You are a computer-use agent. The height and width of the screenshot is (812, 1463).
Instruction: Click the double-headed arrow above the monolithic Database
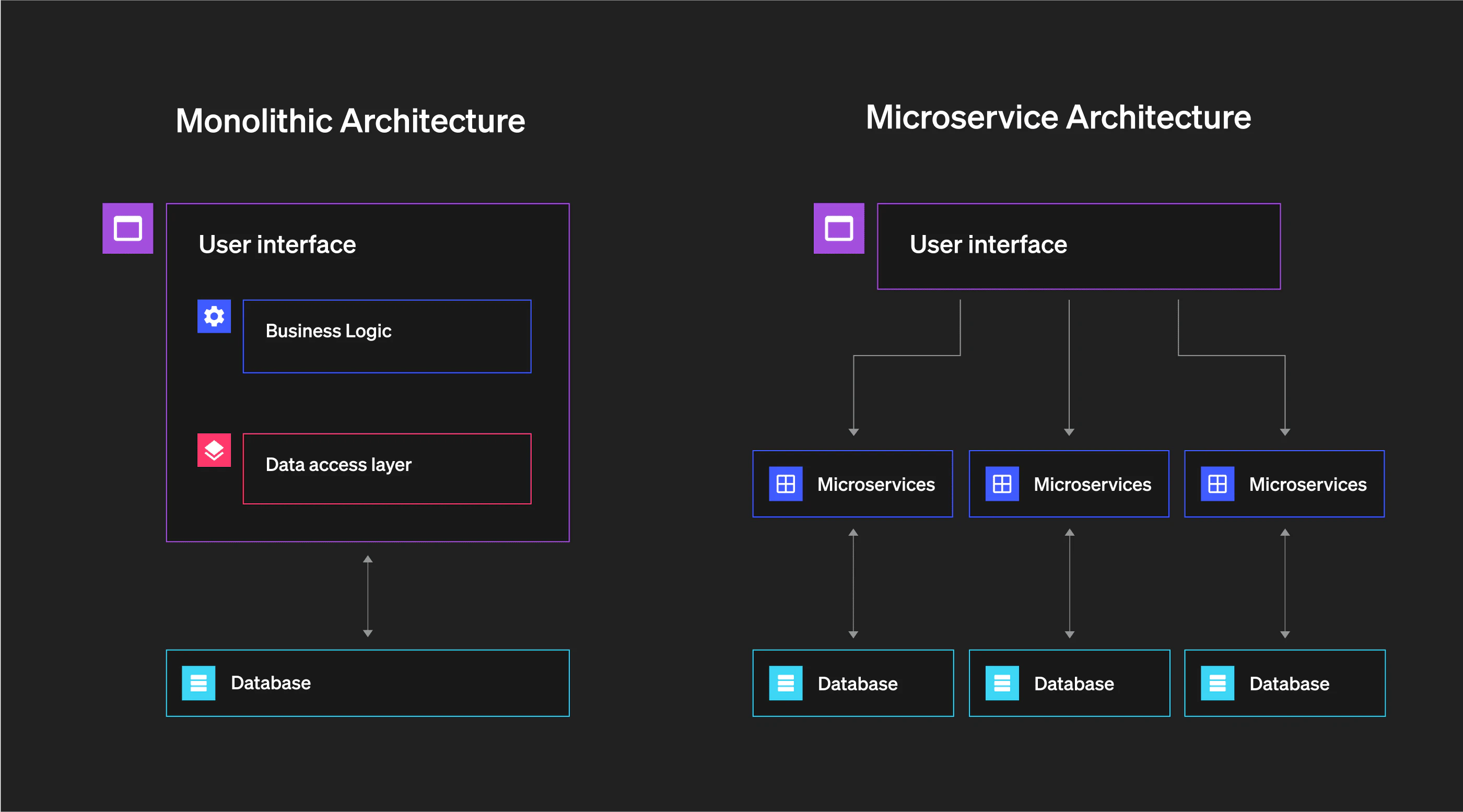368,596
